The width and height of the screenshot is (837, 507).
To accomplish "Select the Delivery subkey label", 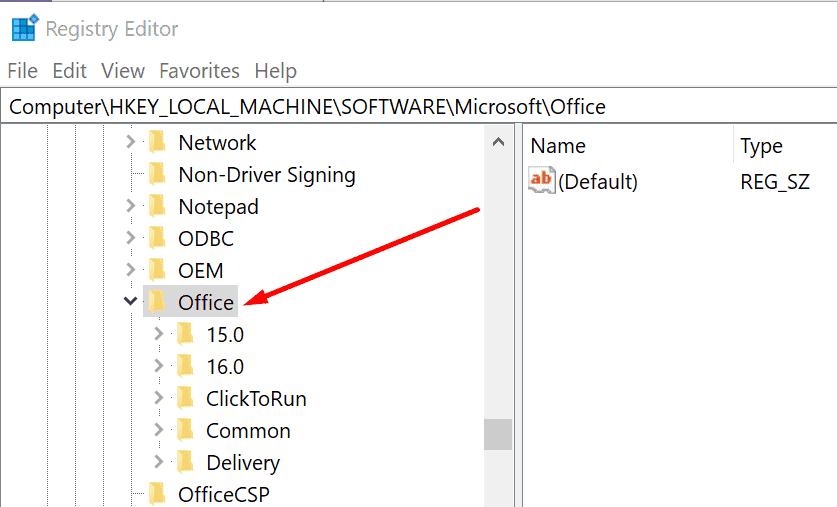I will [x=243, y=463].
